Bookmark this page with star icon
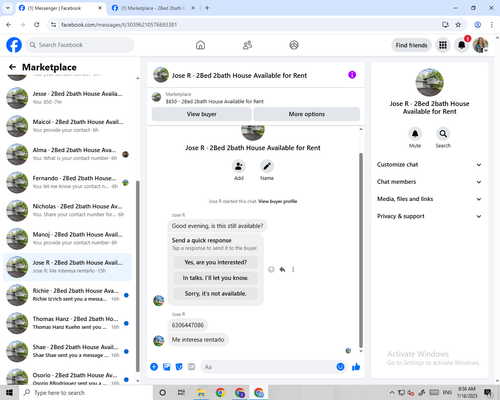This screenshot has width=500, height=400. (x=458, y=25)
